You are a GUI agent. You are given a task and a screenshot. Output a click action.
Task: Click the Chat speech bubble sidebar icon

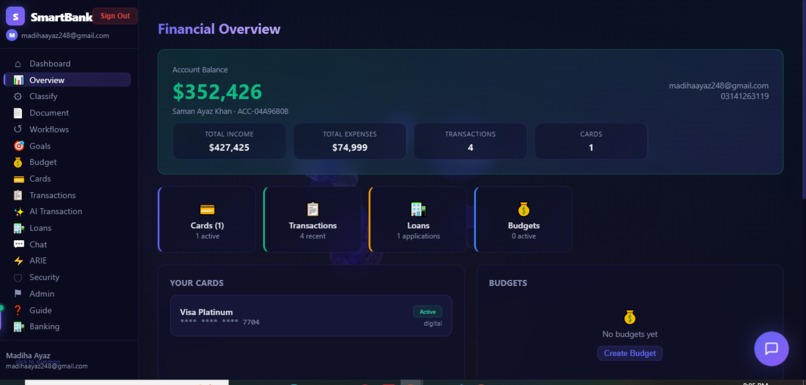click(19, 244)
